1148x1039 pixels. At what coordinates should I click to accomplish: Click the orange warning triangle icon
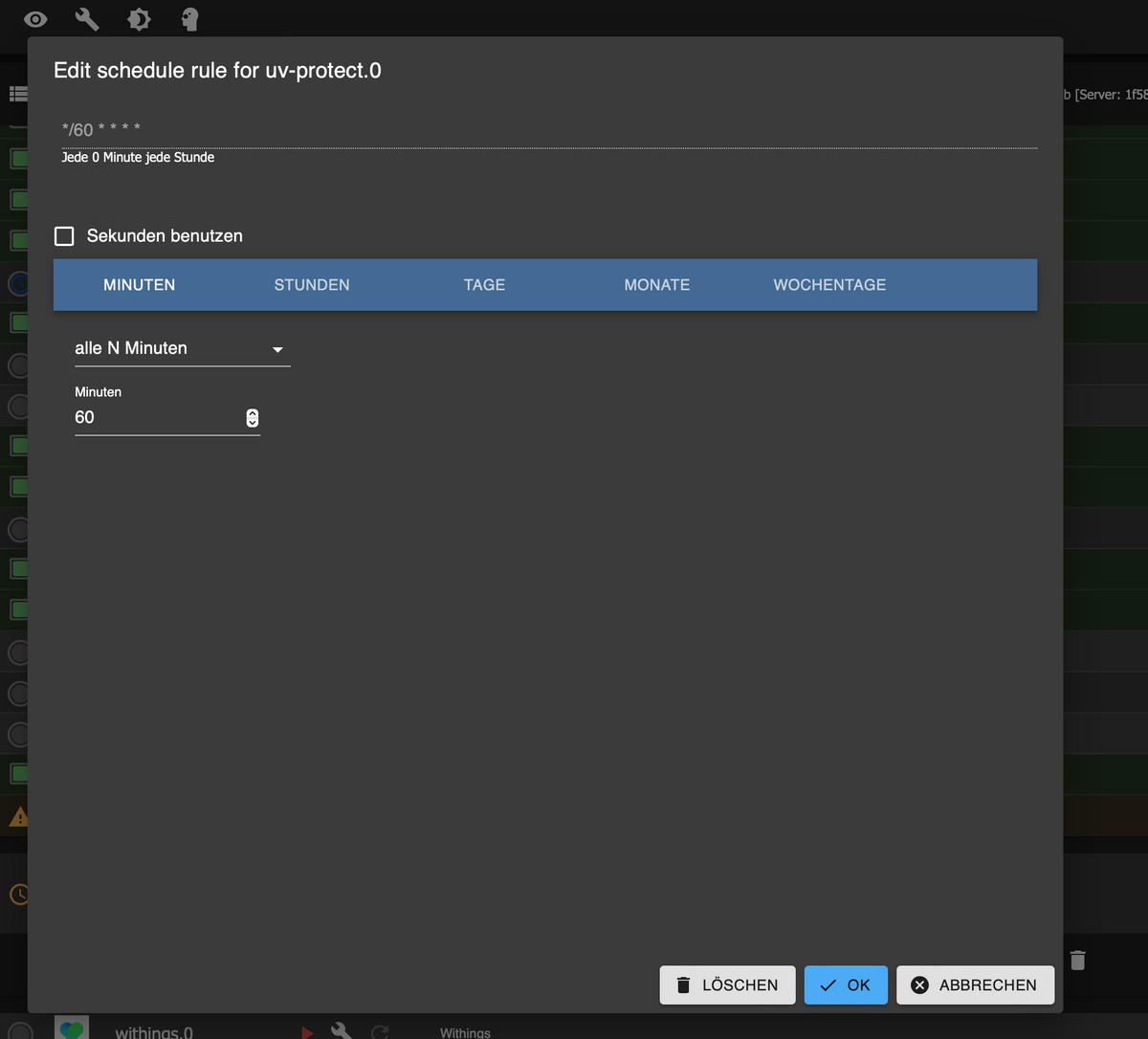coord(18,817)
